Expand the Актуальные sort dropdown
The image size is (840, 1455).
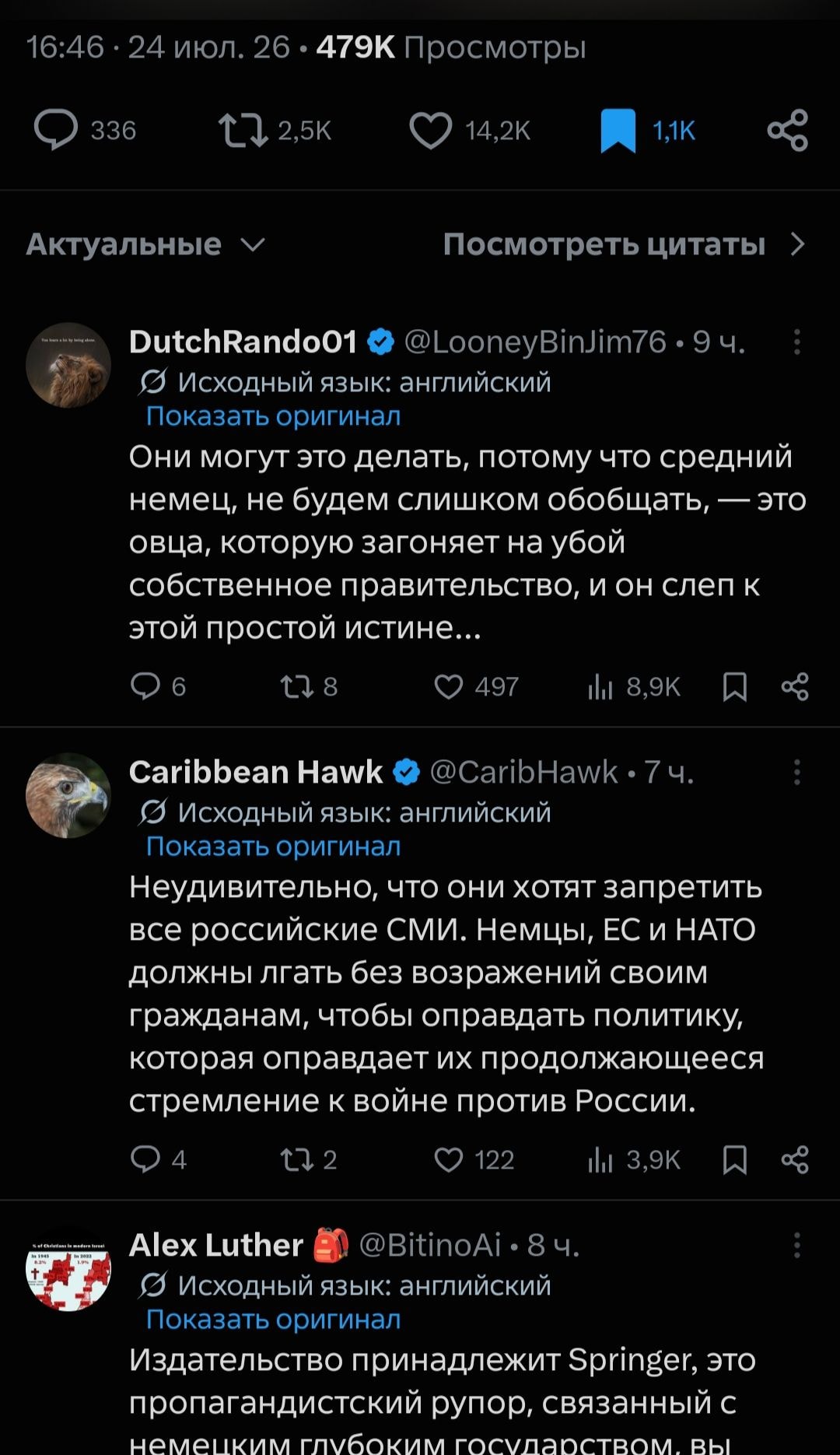click(x=146, y=244)
